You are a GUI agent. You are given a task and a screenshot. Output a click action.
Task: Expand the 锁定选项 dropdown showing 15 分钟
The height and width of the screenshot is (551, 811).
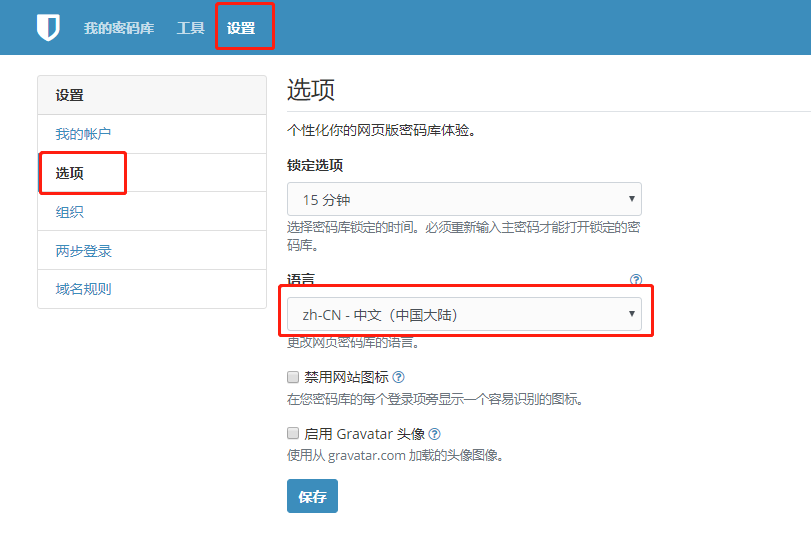point(464,199)
